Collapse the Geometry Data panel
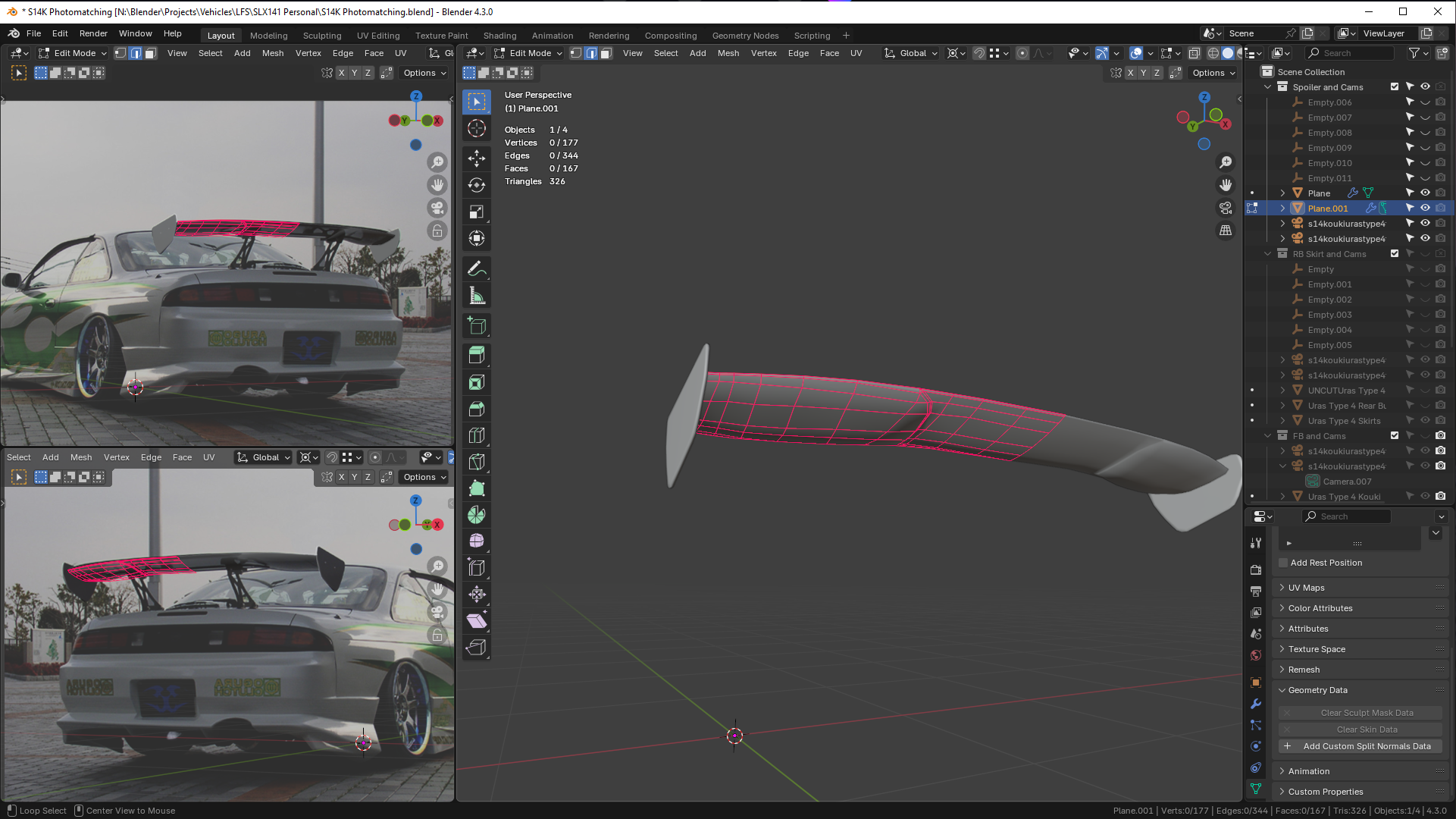This screenshot has height=819, width=1456. [1317, 690]
